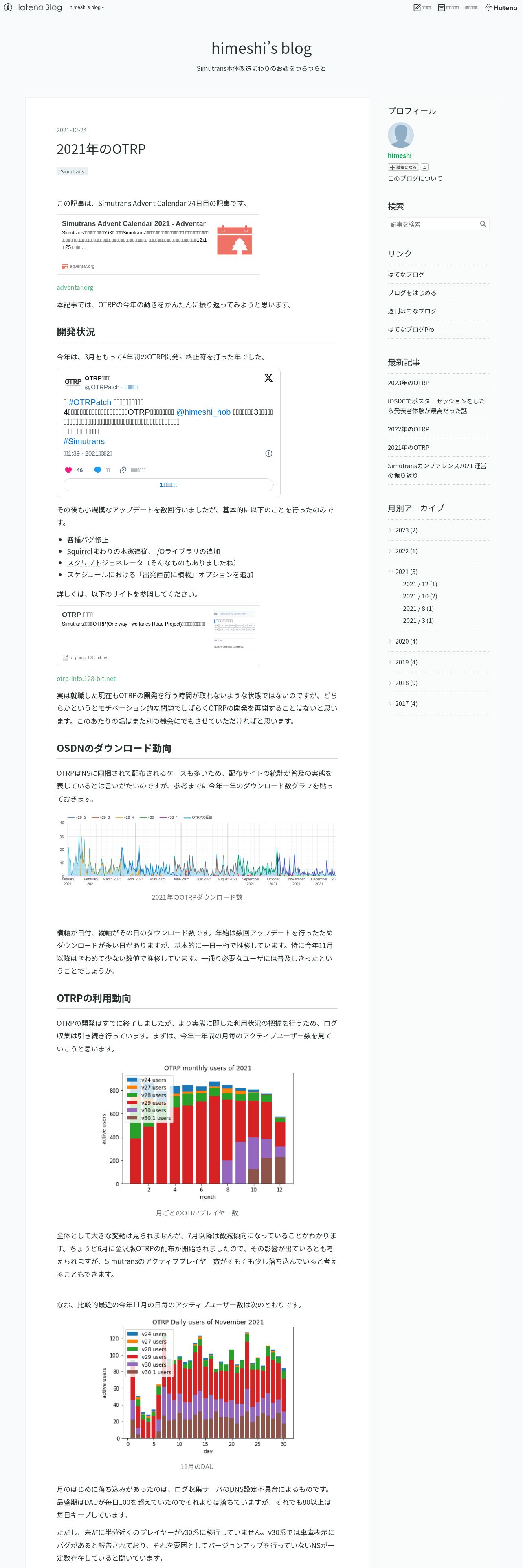Click the copy-link chain icon in tweet
The height and width of the screenshot is (1568, 523).
123,470
